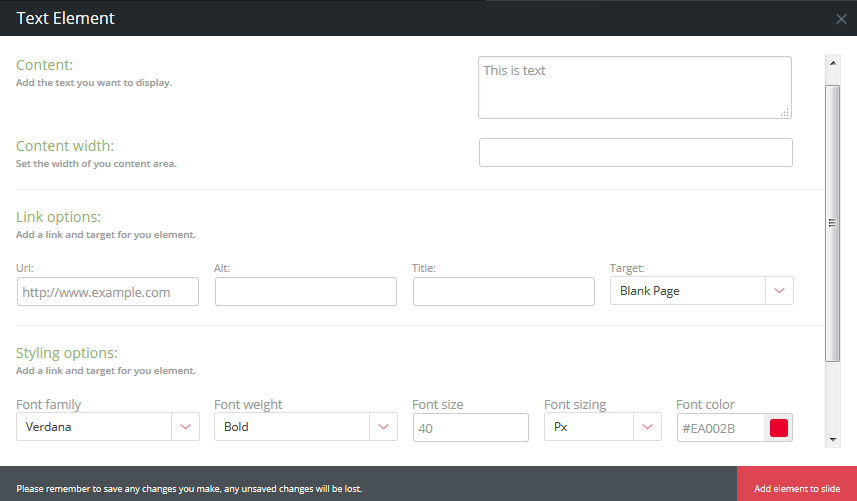Click the scrollbar down arrow
This screenshot has height=501, width=857.
pos(832,439)
